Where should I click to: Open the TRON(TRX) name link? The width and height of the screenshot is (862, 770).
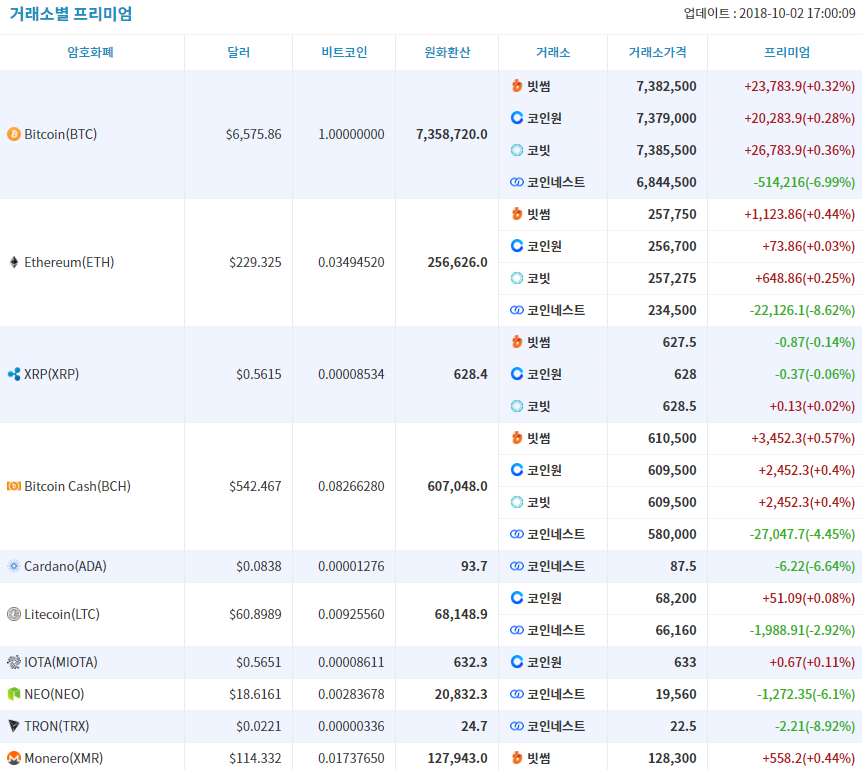click(x=57, y=726)
